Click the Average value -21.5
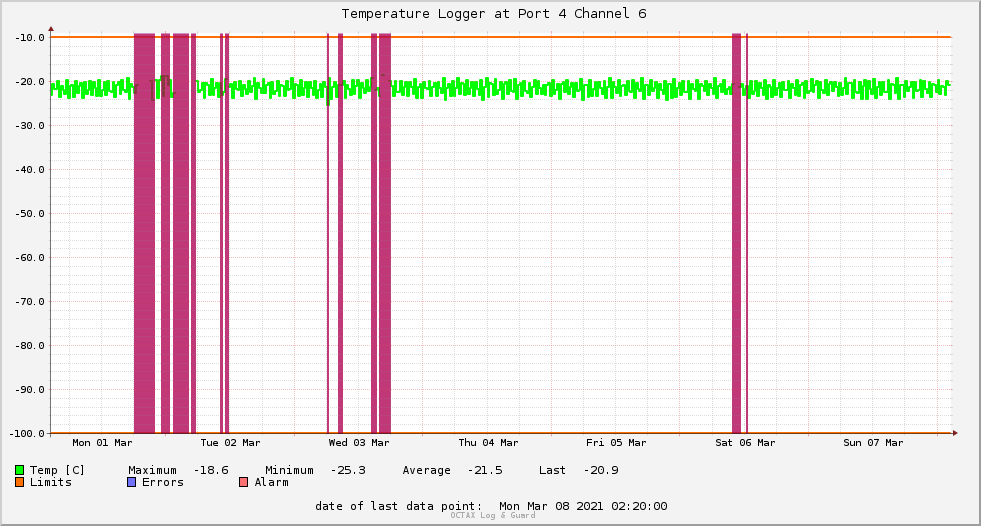 [485, 470]
